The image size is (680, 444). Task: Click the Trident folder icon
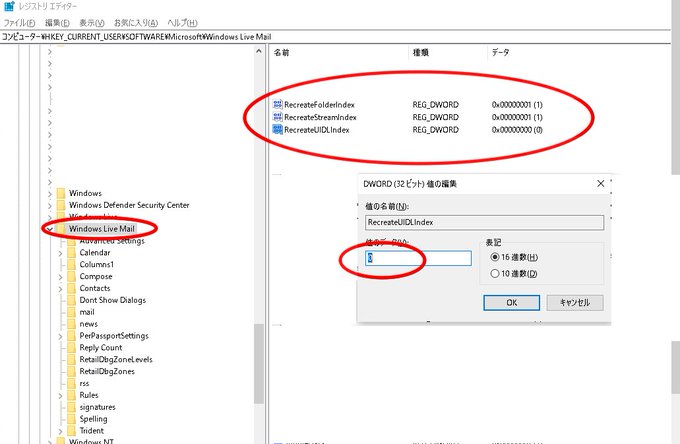(x=72, y=431)
